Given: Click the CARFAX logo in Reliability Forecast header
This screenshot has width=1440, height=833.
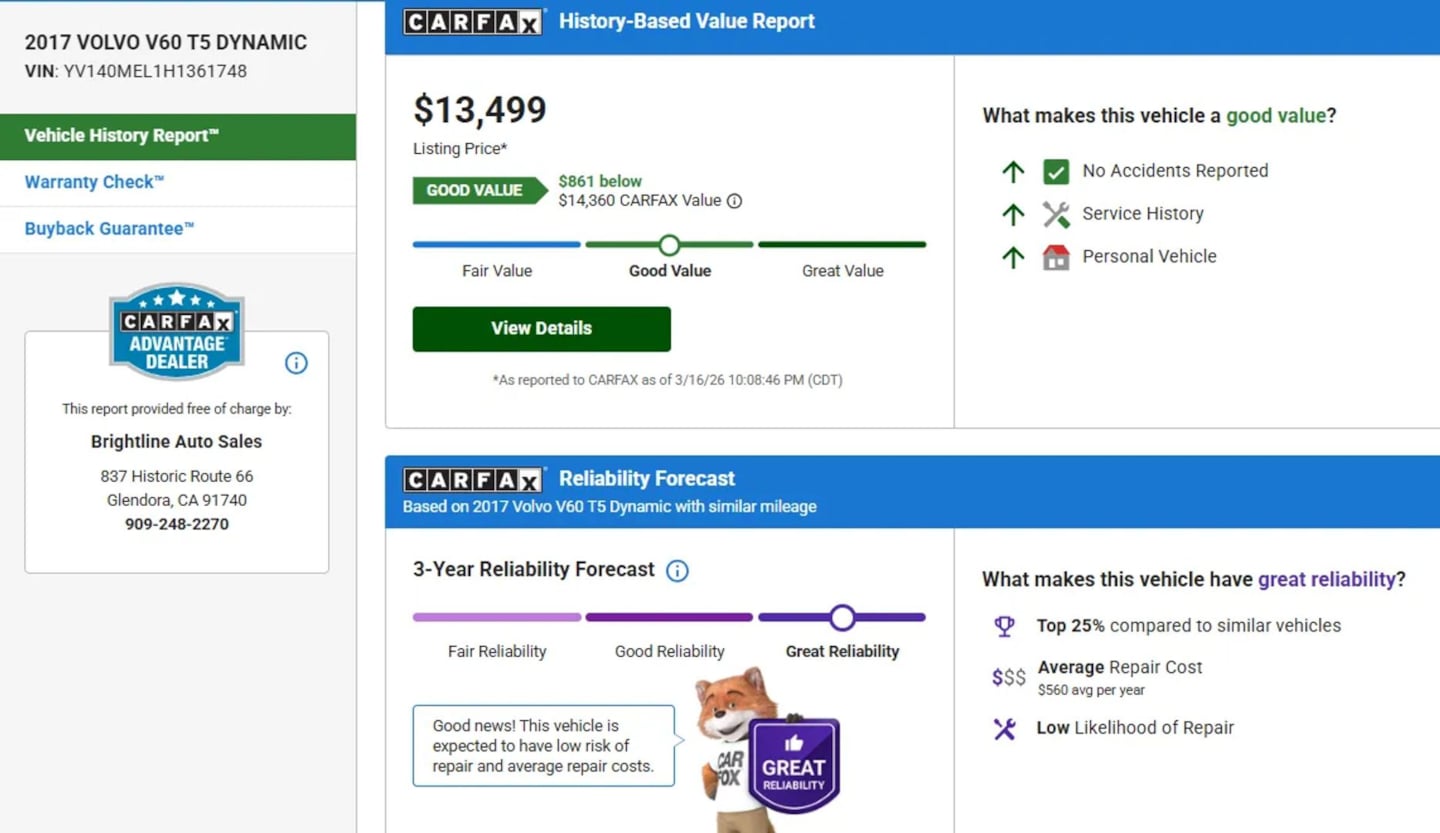Looking at the screenshot, I should tap(474, 479).
